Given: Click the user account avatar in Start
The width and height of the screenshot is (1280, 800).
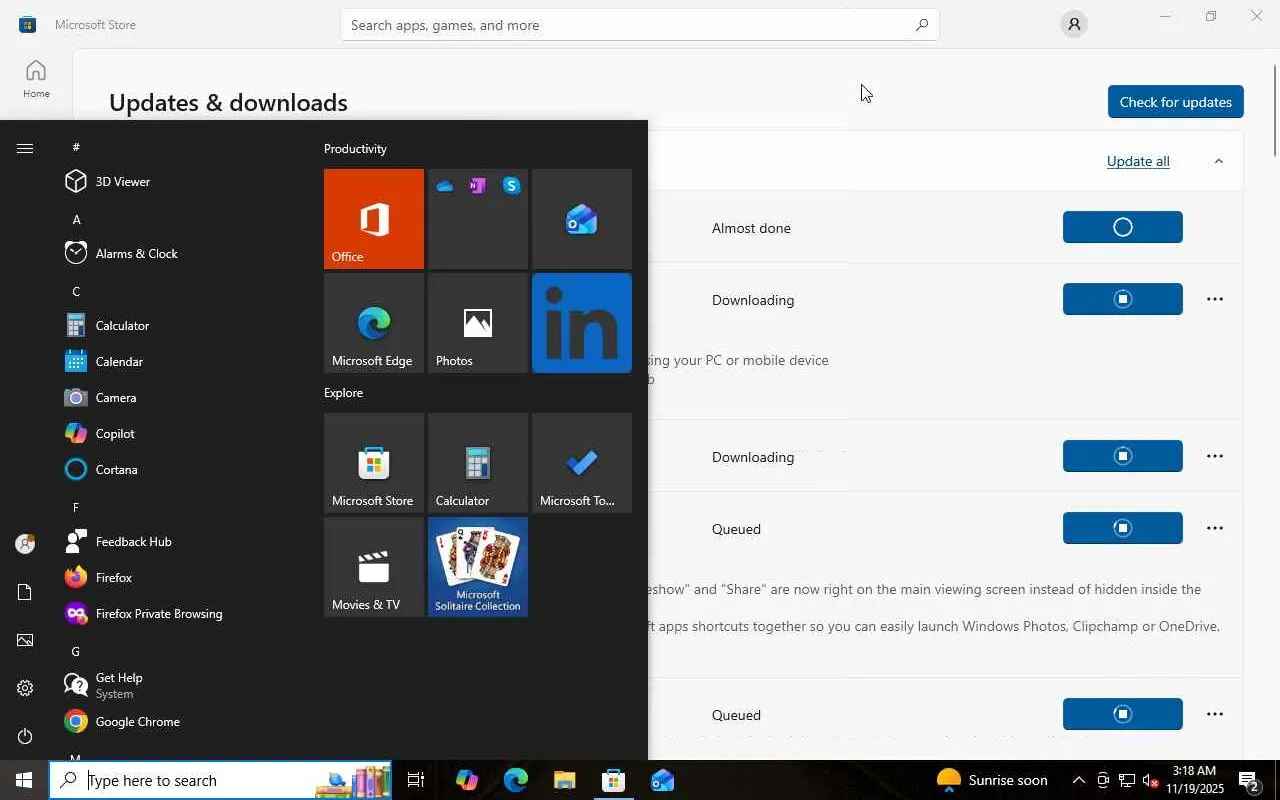Looking at the screenshot, I should pos(25,544).
